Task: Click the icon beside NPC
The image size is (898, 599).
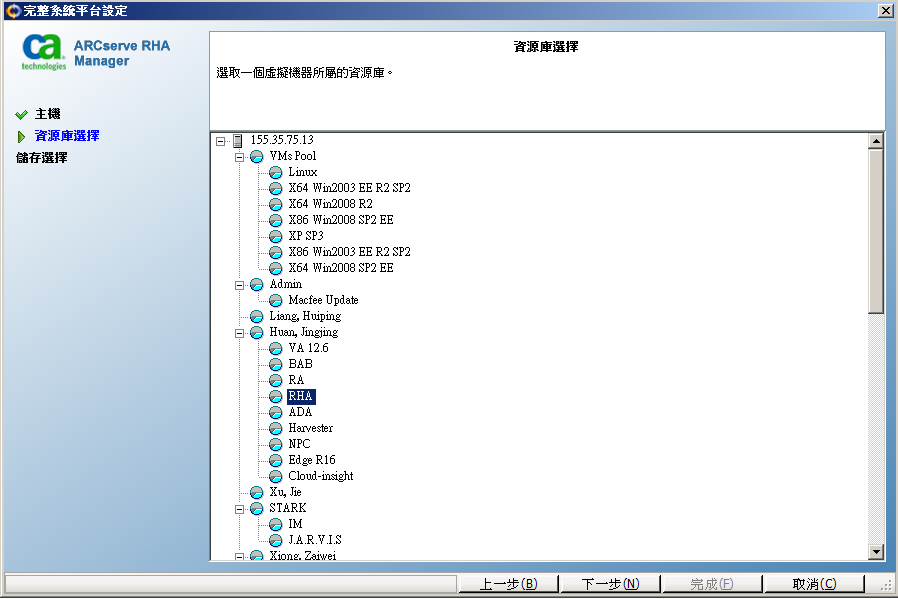Action: tap(275, 445)
